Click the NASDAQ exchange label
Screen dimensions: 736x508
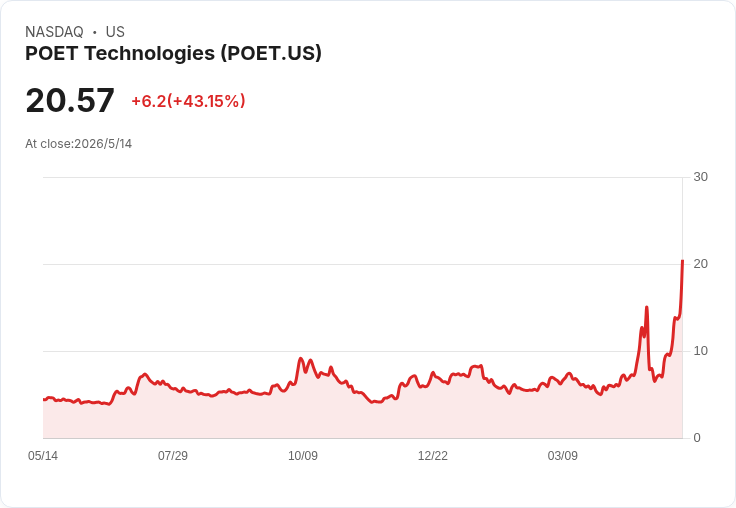(x=54, y=32)
